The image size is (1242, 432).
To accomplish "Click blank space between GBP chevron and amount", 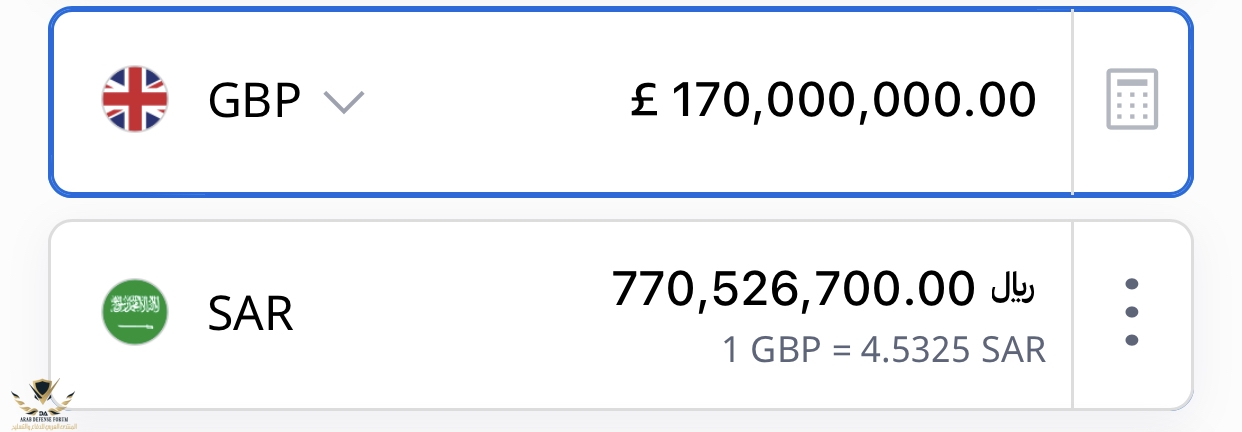I will click(490, 100).
